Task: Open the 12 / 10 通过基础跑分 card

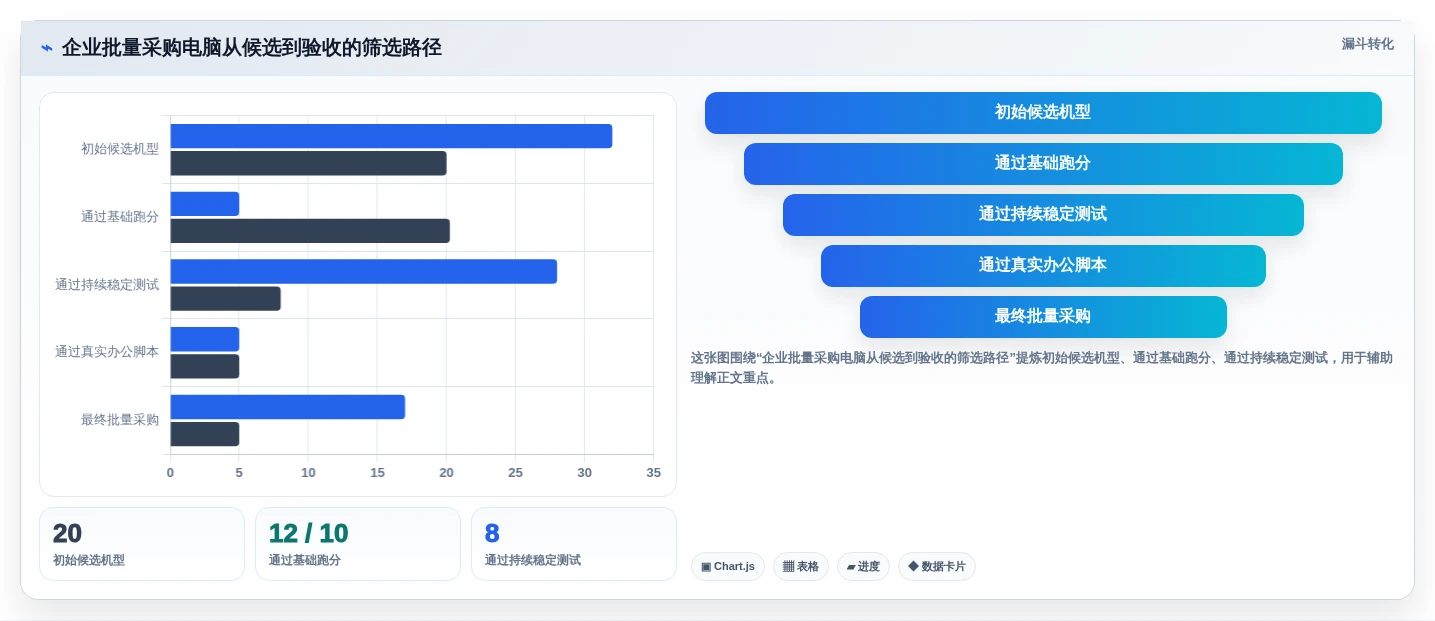Action: [358, 544]
